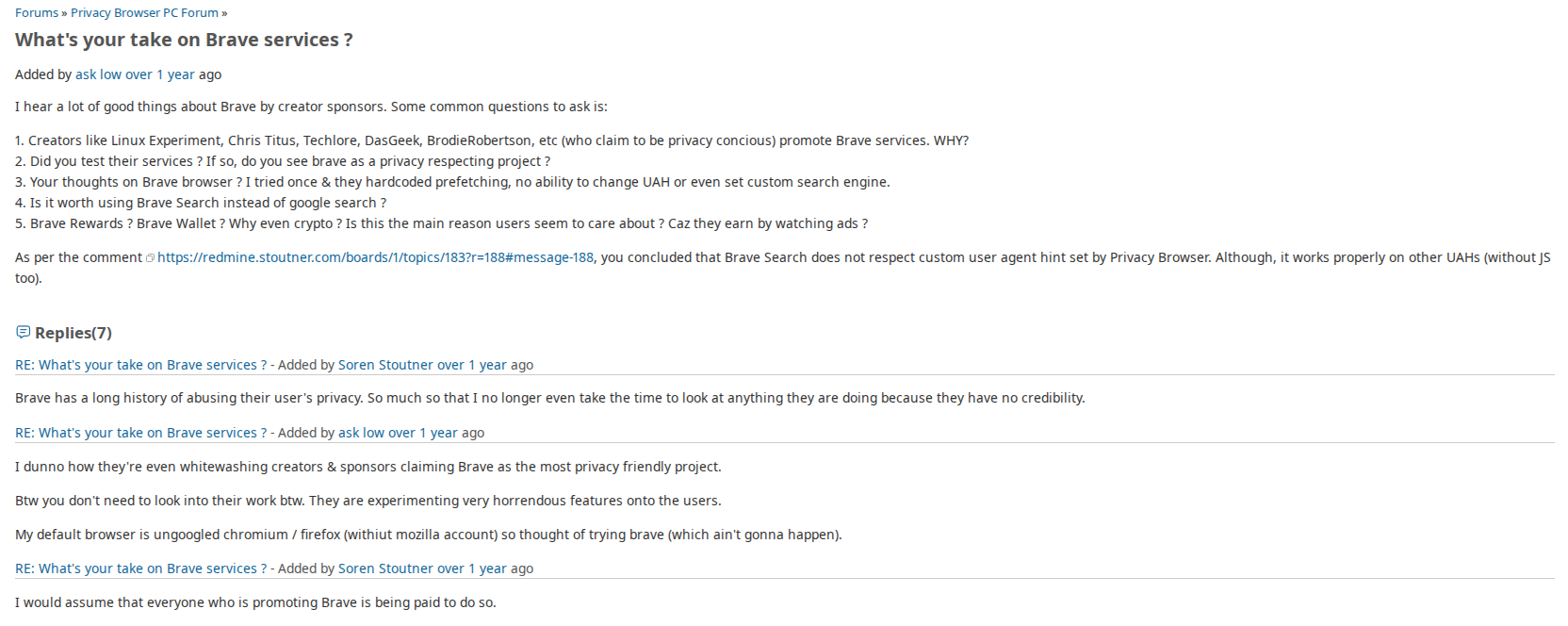The image size is (1568, 626).
Task: Open second 'RE: What's your take' reply link
Action: click(x=140, y=433)
